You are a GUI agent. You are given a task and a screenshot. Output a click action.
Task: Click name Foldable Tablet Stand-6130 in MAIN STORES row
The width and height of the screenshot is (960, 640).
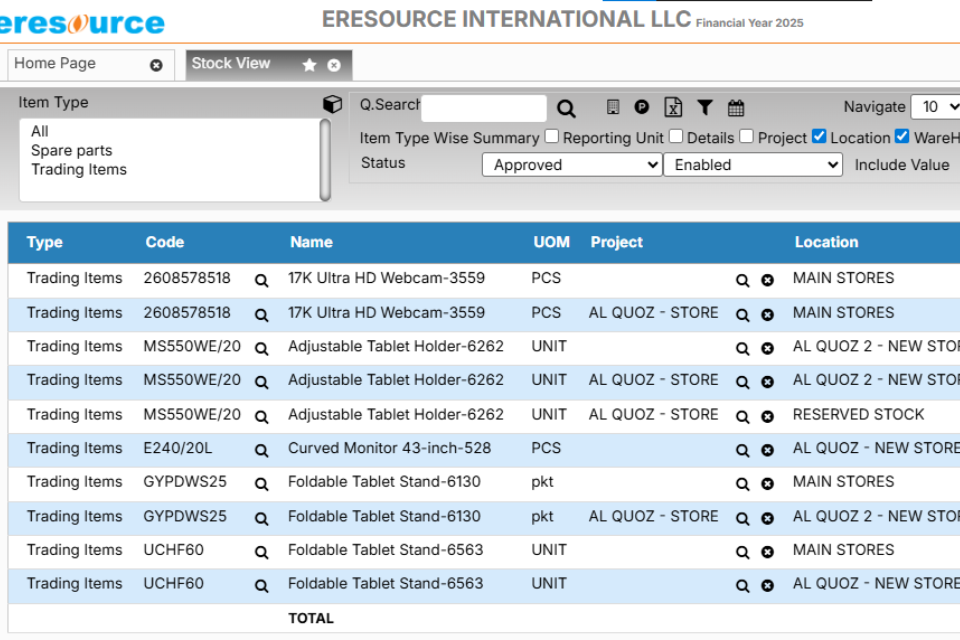[384, 481]
